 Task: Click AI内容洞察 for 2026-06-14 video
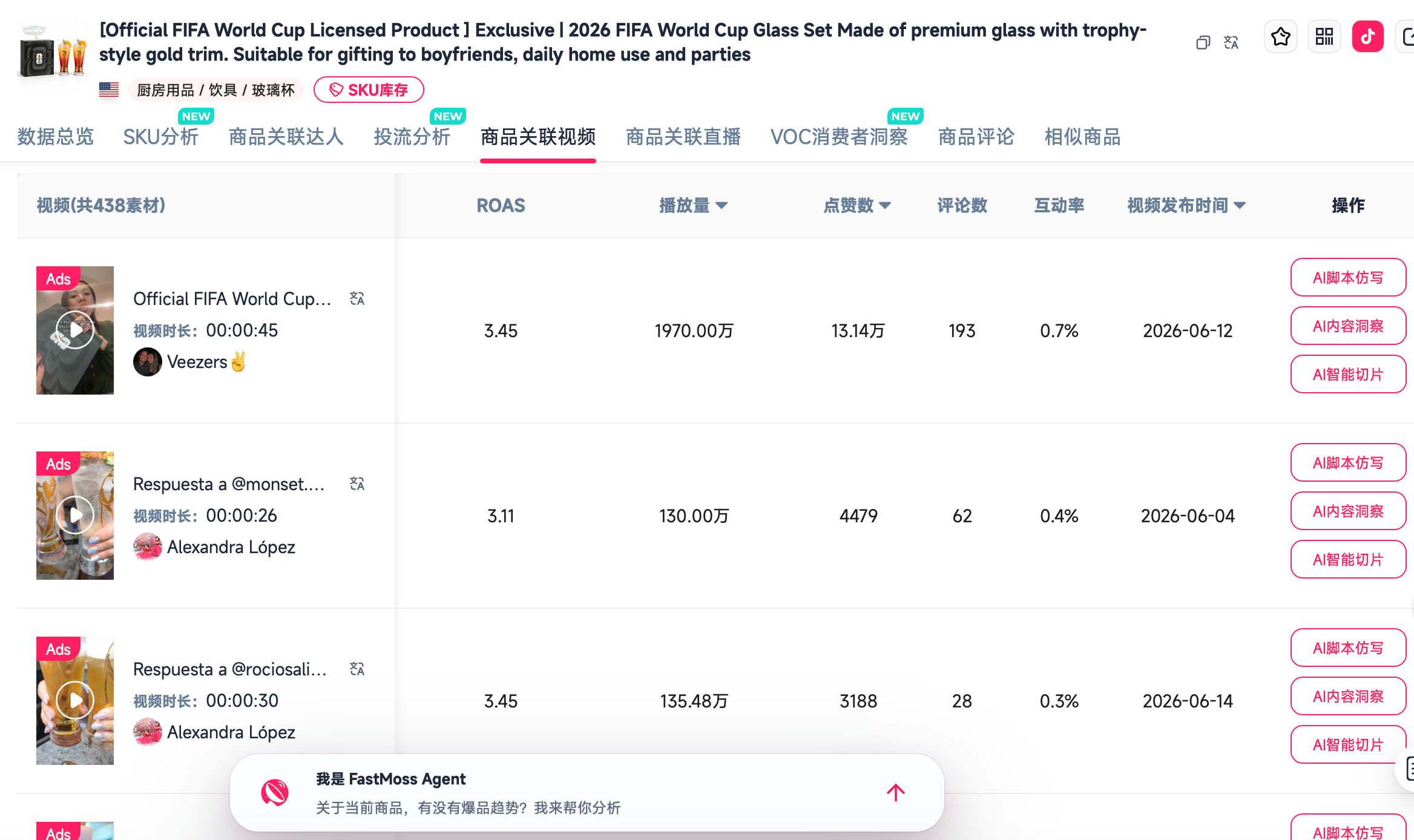[x=1348, y=697]
